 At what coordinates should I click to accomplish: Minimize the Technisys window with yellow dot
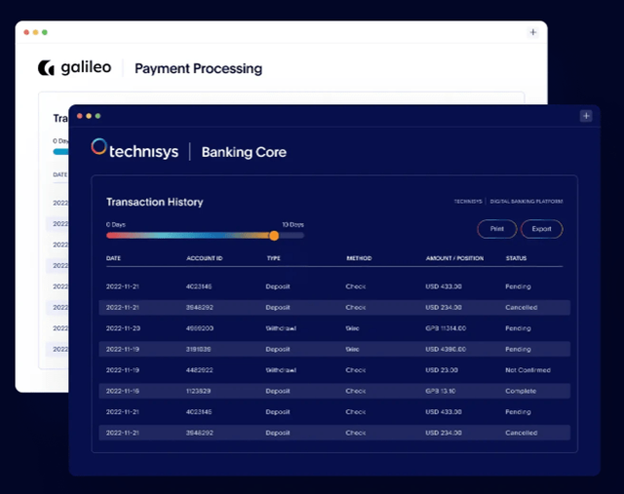89,116
